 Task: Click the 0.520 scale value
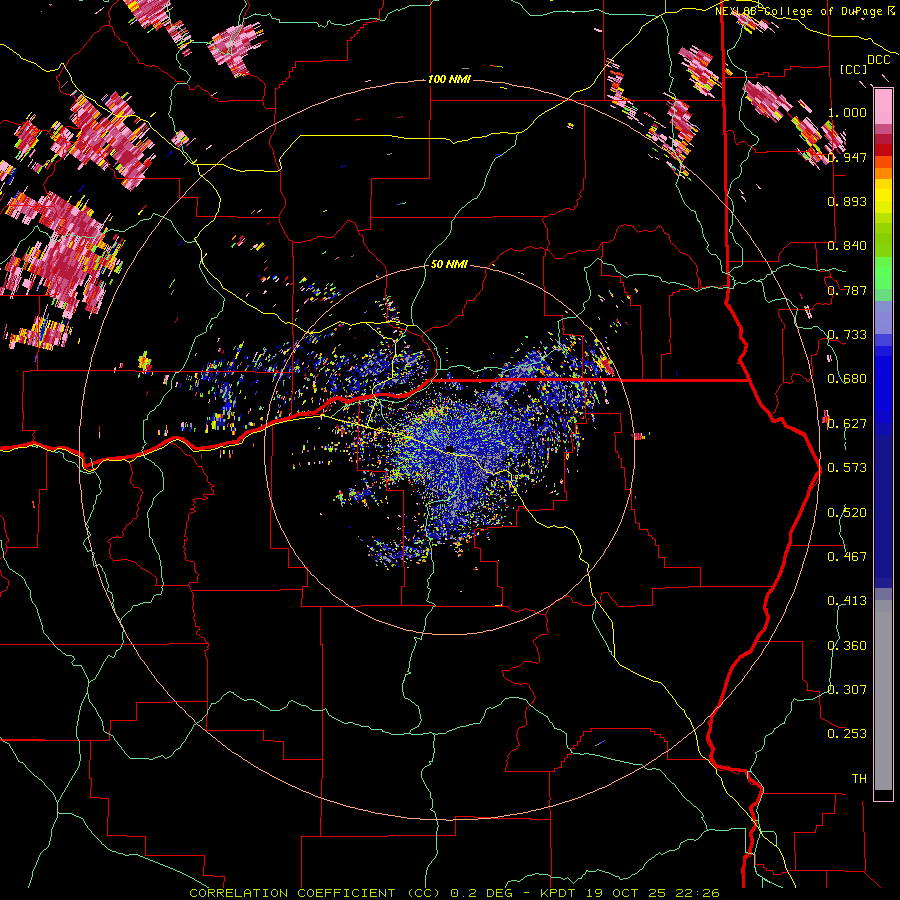[847, 513]
